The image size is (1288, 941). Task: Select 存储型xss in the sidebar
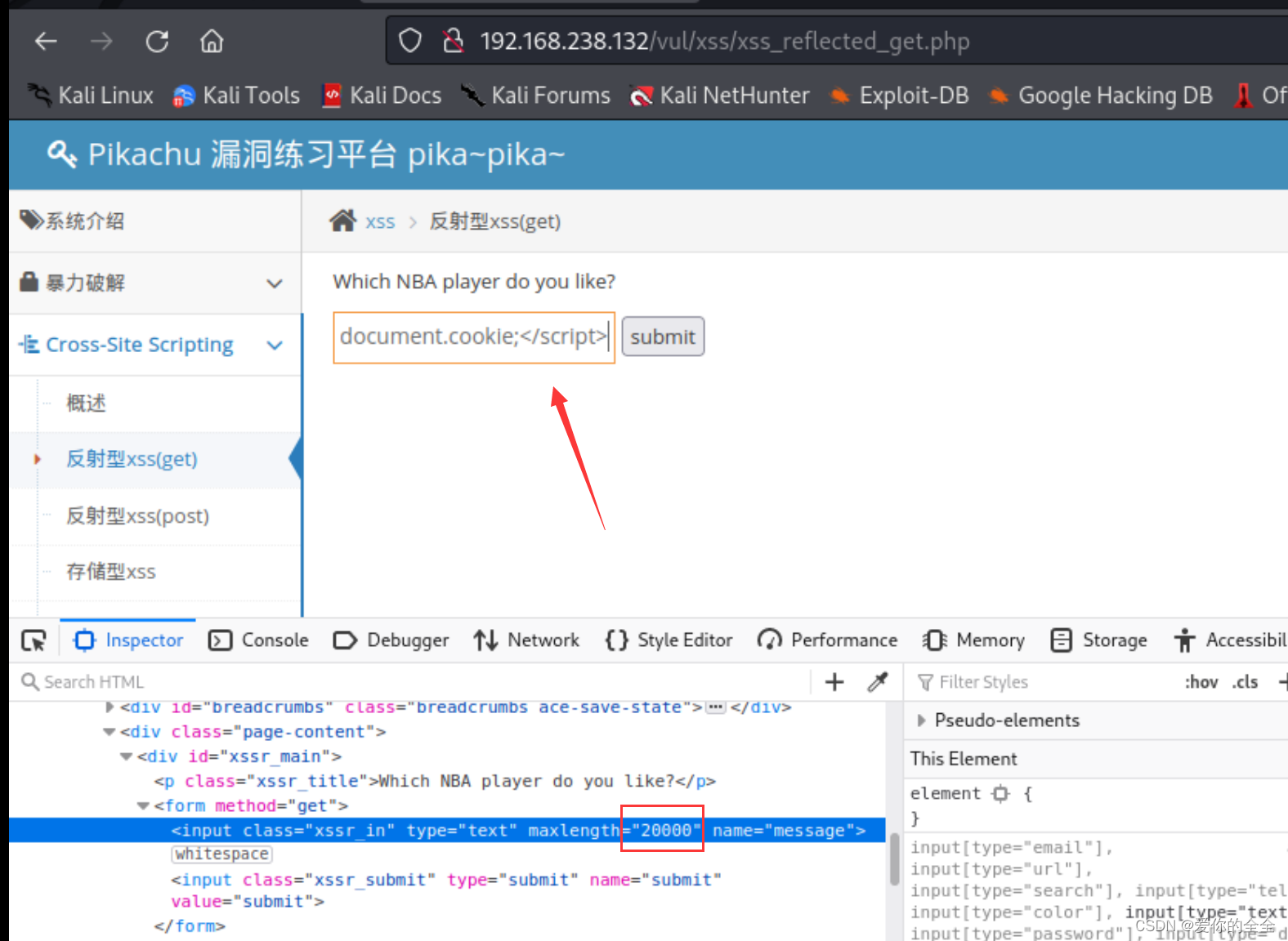(x=110, y=572)
